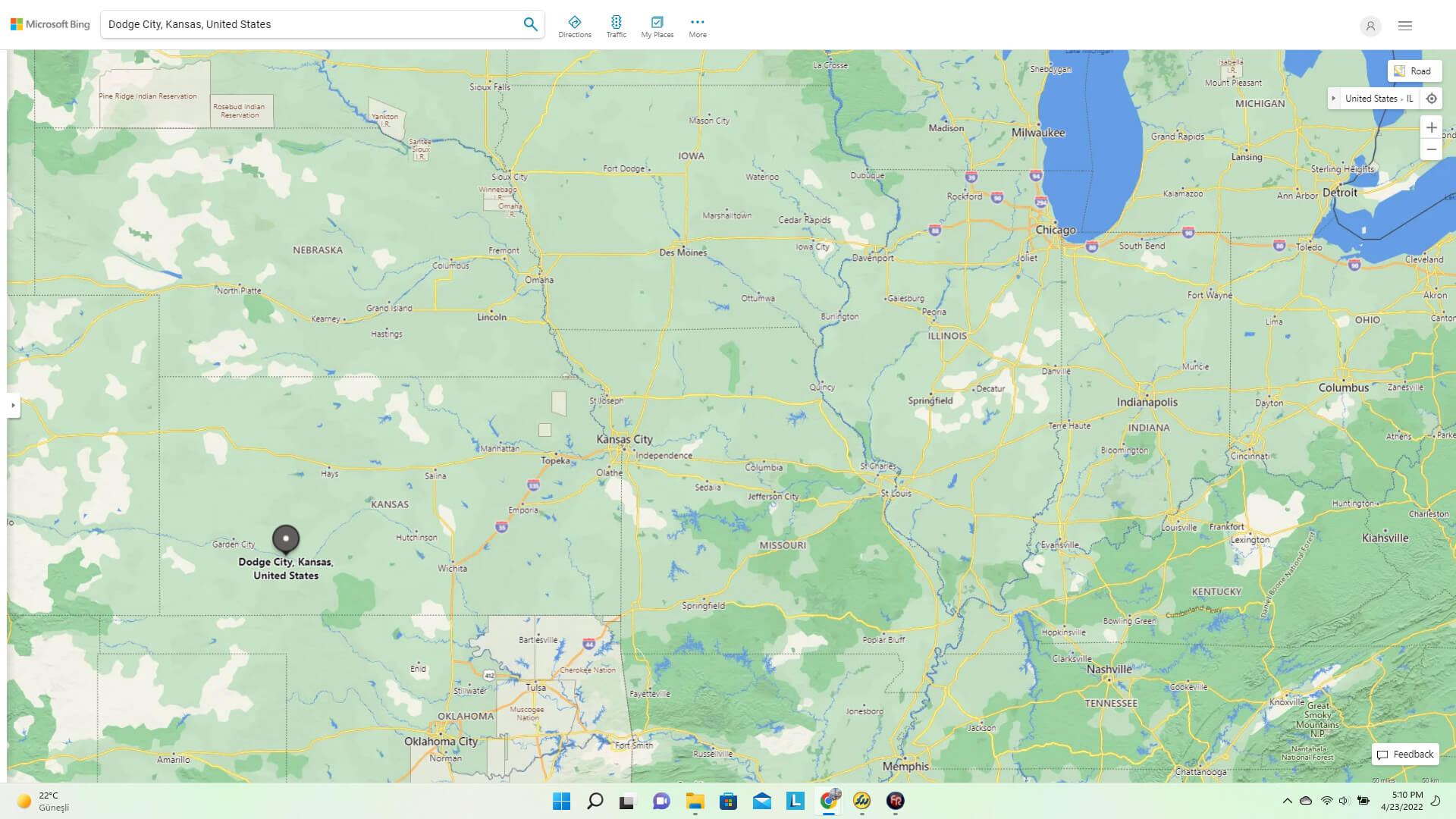This screenshot has width=1456, height=819.
Task: Open Directions panel
Action: 574,27
